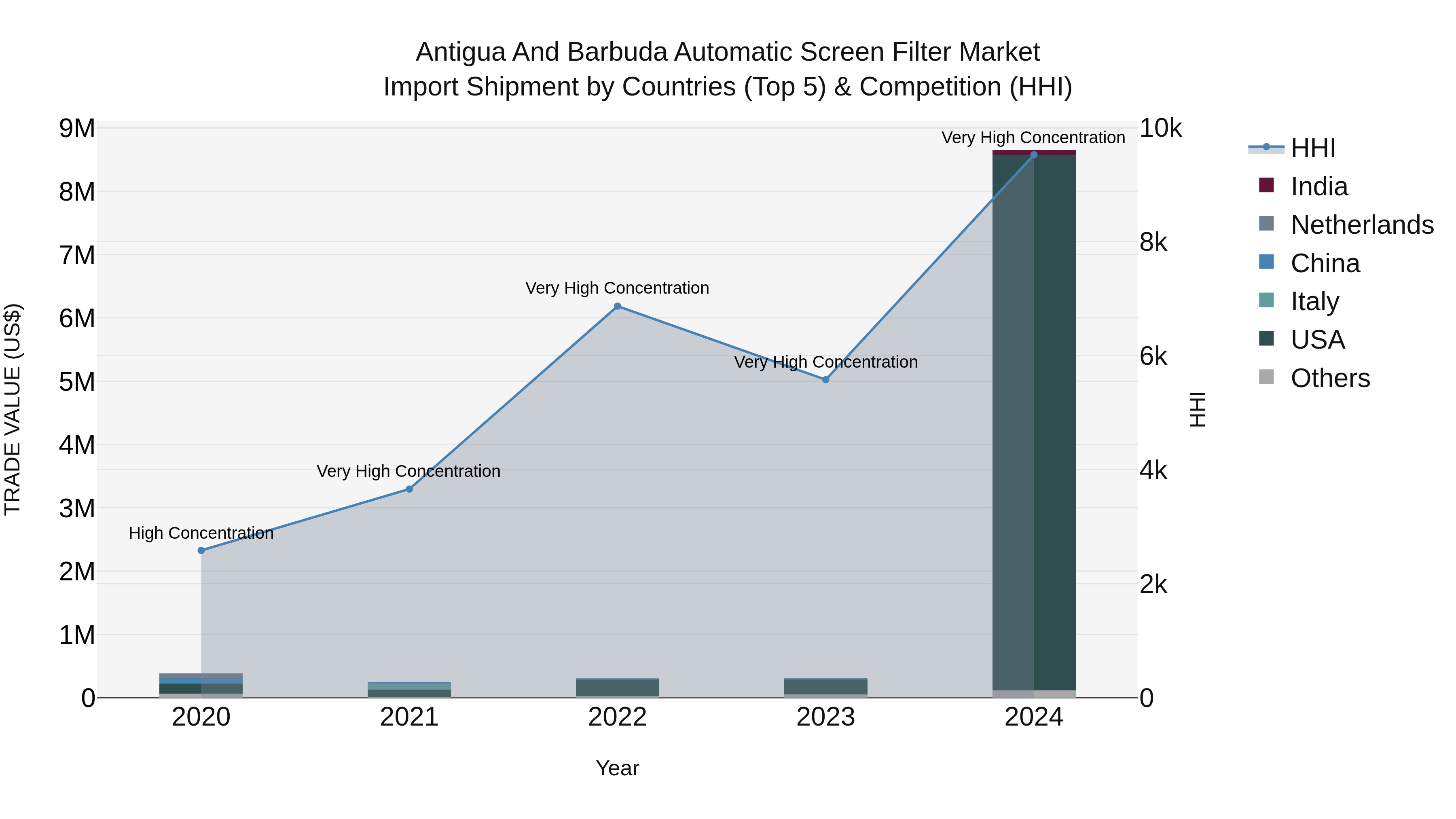Click the 'Very High Concentration' label above 2022

(x=617, y=288)
